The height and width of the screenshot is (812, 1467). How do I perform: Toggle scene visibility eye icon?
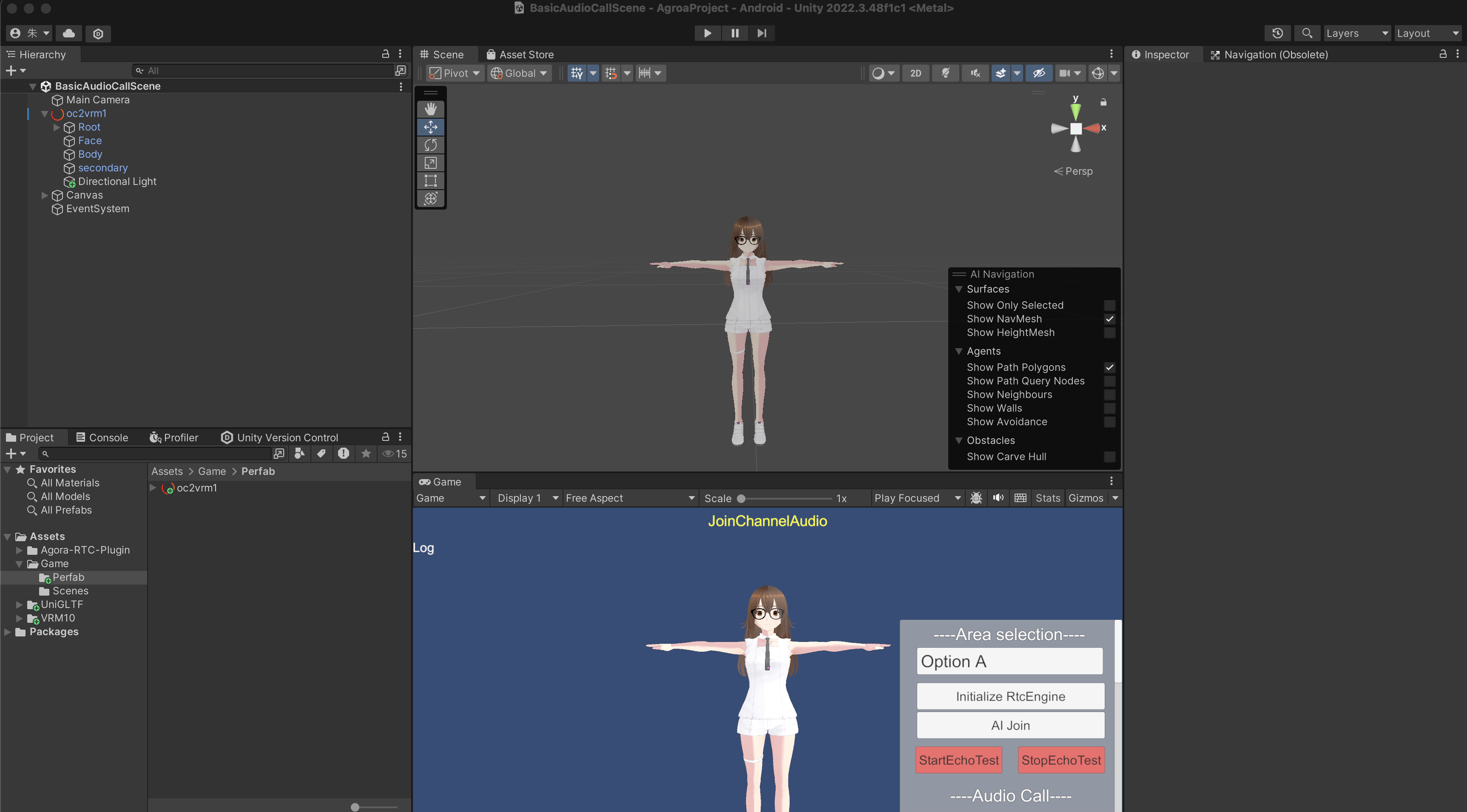point(1039,73)
